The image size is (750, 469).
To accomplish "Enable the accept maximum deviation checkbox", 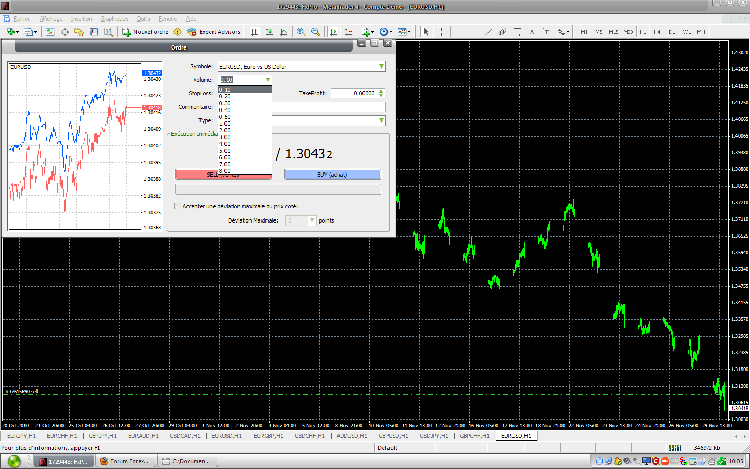I will coord(177,206).
